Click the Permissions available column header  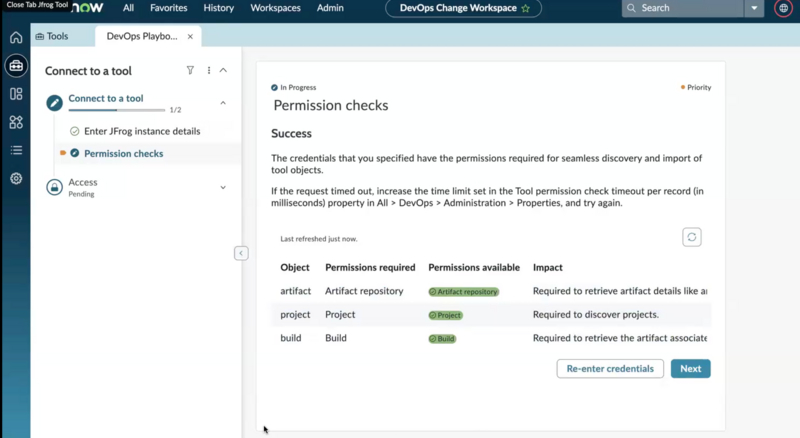473,267
